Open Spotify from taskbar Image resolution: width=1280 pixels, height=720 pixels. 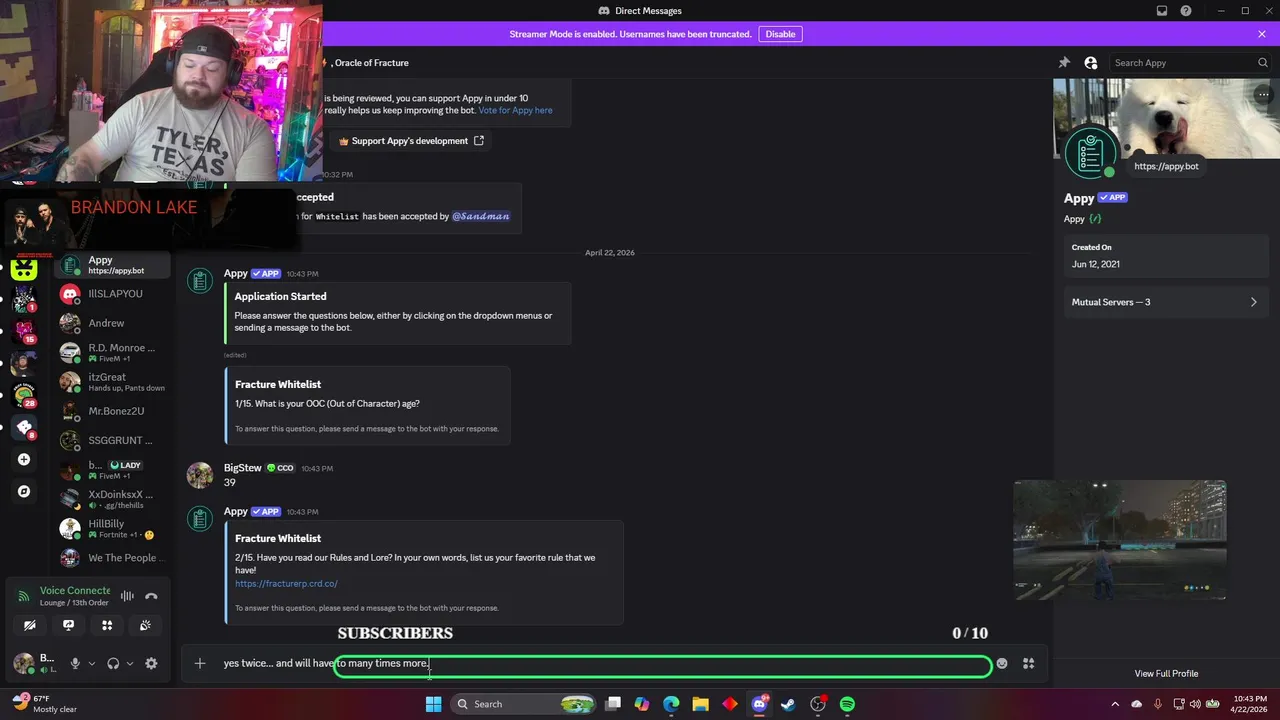click(847, 704)
